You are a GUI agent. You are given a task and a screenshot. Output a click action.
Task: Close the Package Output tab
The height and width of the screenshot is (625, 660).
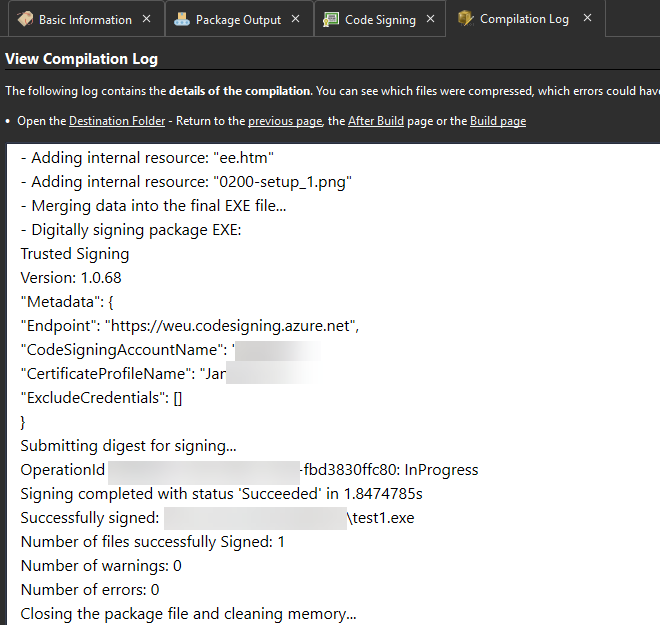click(x=297, y=19)
